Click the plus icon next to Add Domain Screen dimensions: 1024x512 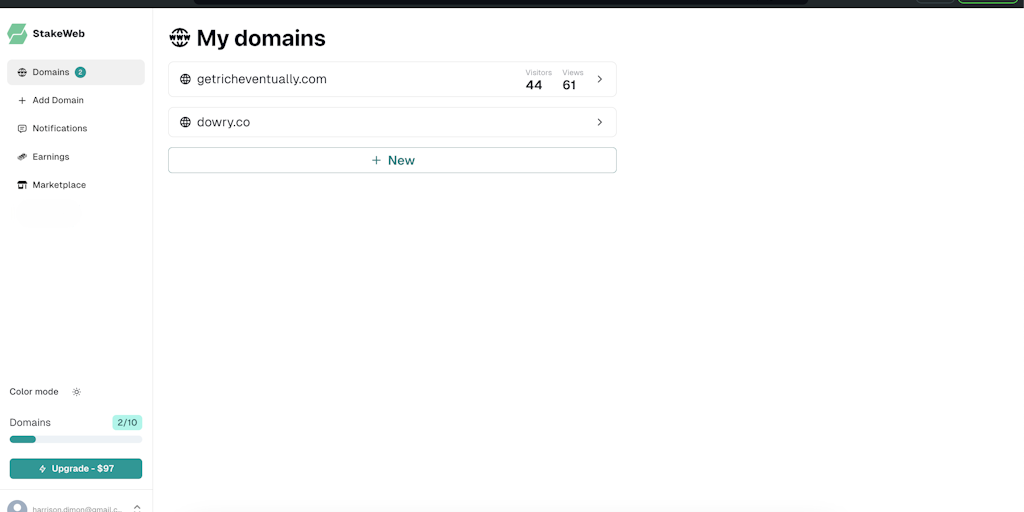point(22,101)
